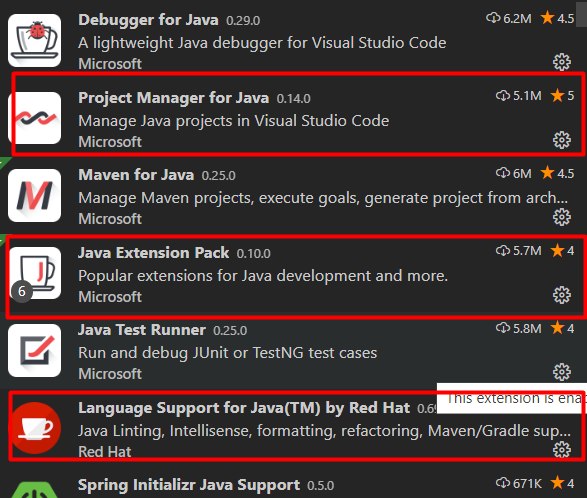Viewport: 587px width, 498px height.
Task: Click the Red Hat publisher name
Action: coord(105,452)
